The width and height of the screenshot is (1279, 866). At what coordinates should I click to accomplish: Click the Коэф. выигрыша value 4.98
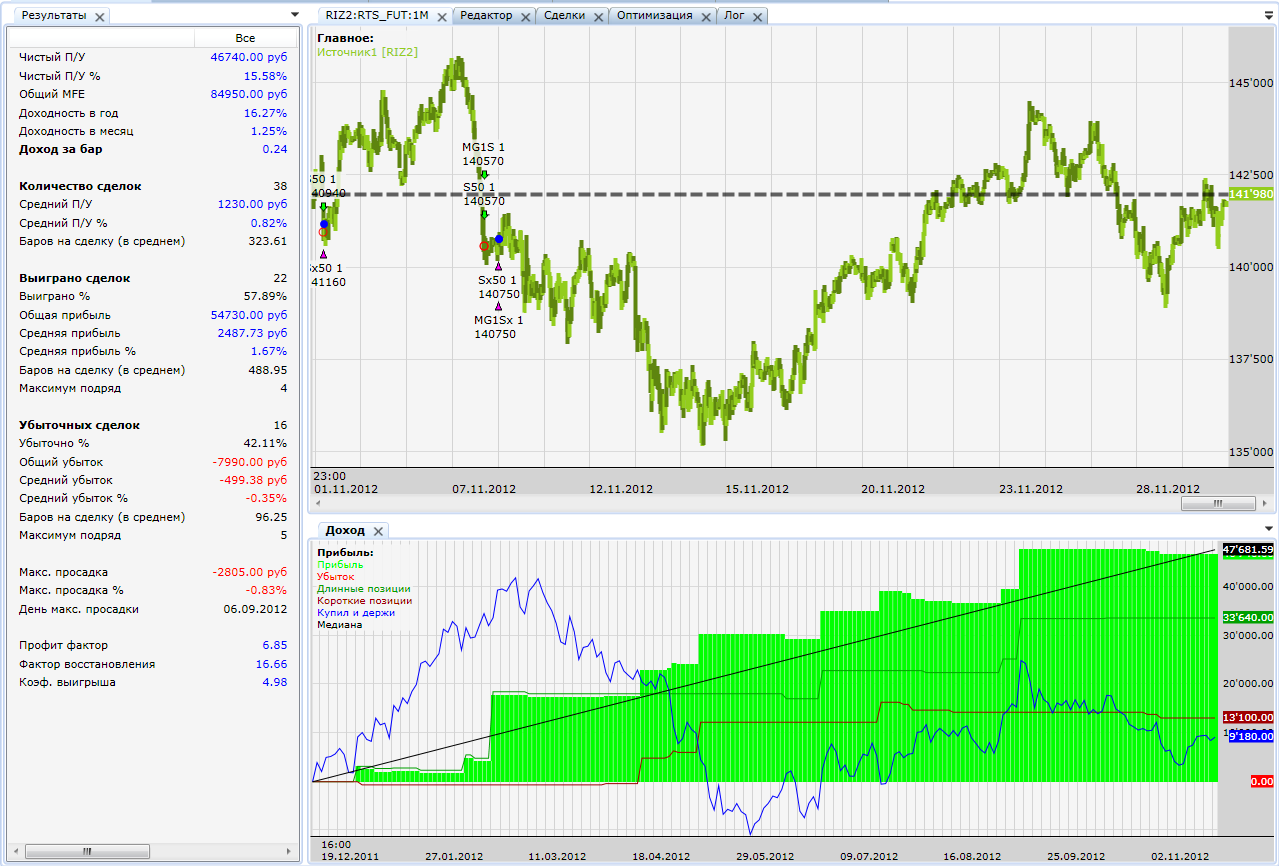(x=275, y=682)
